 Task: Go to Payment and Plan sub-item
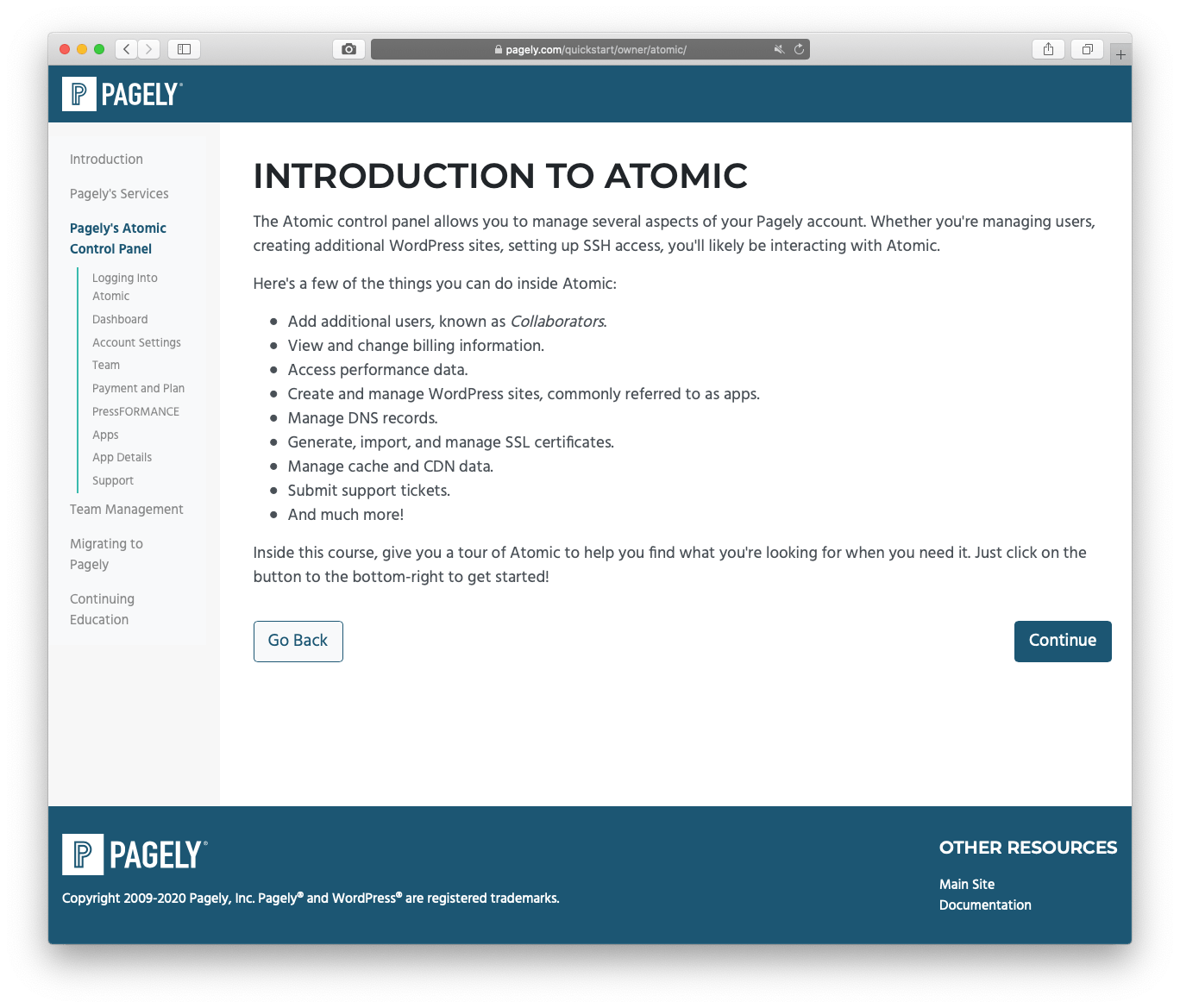coord(138,388)
